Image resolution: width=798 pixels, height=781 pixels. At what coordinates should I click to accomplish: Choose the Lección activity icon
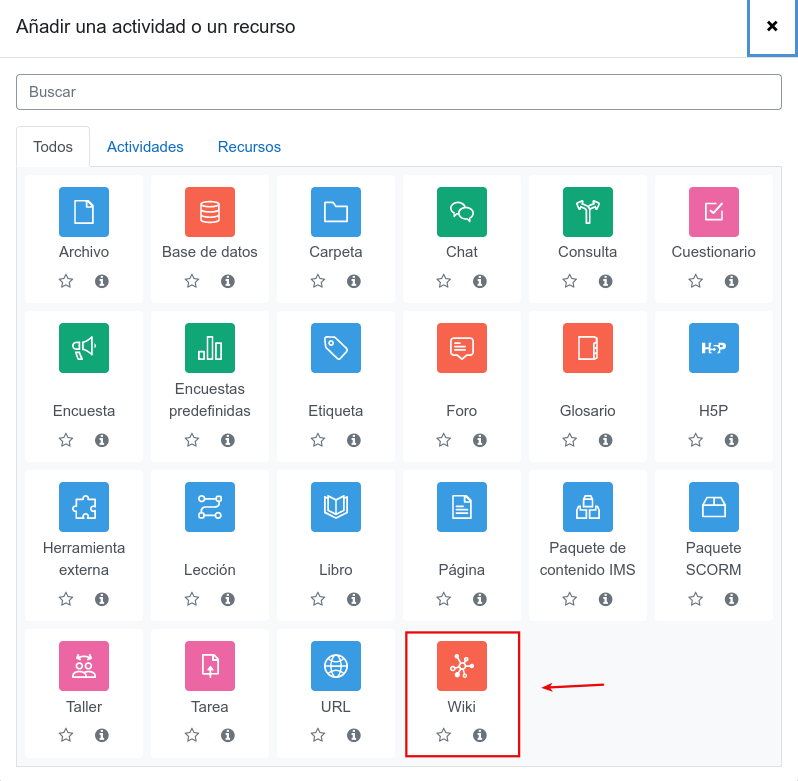pos(210,507)
